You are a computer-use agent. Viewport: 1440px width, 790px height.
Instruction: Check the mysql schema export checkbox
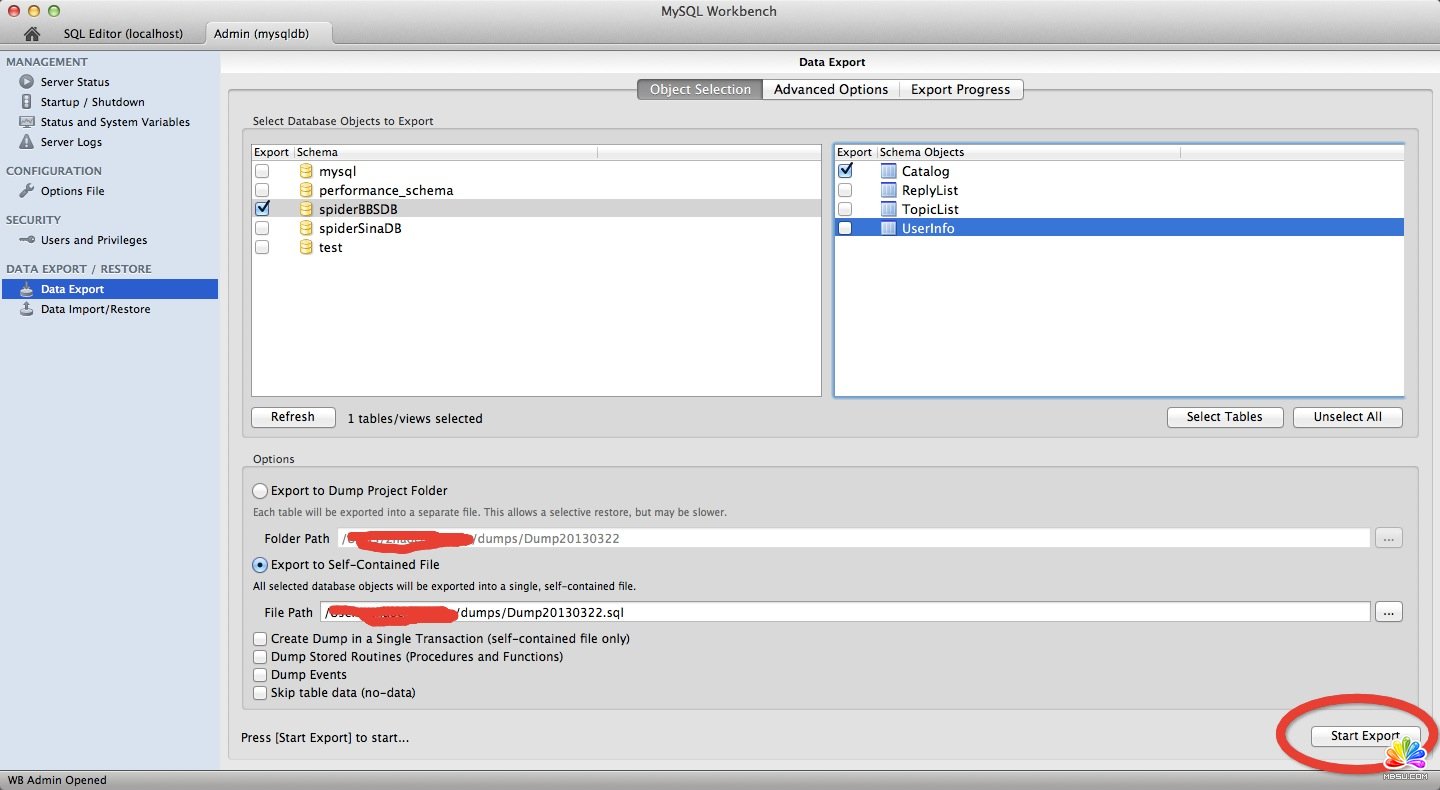(262, 171)
